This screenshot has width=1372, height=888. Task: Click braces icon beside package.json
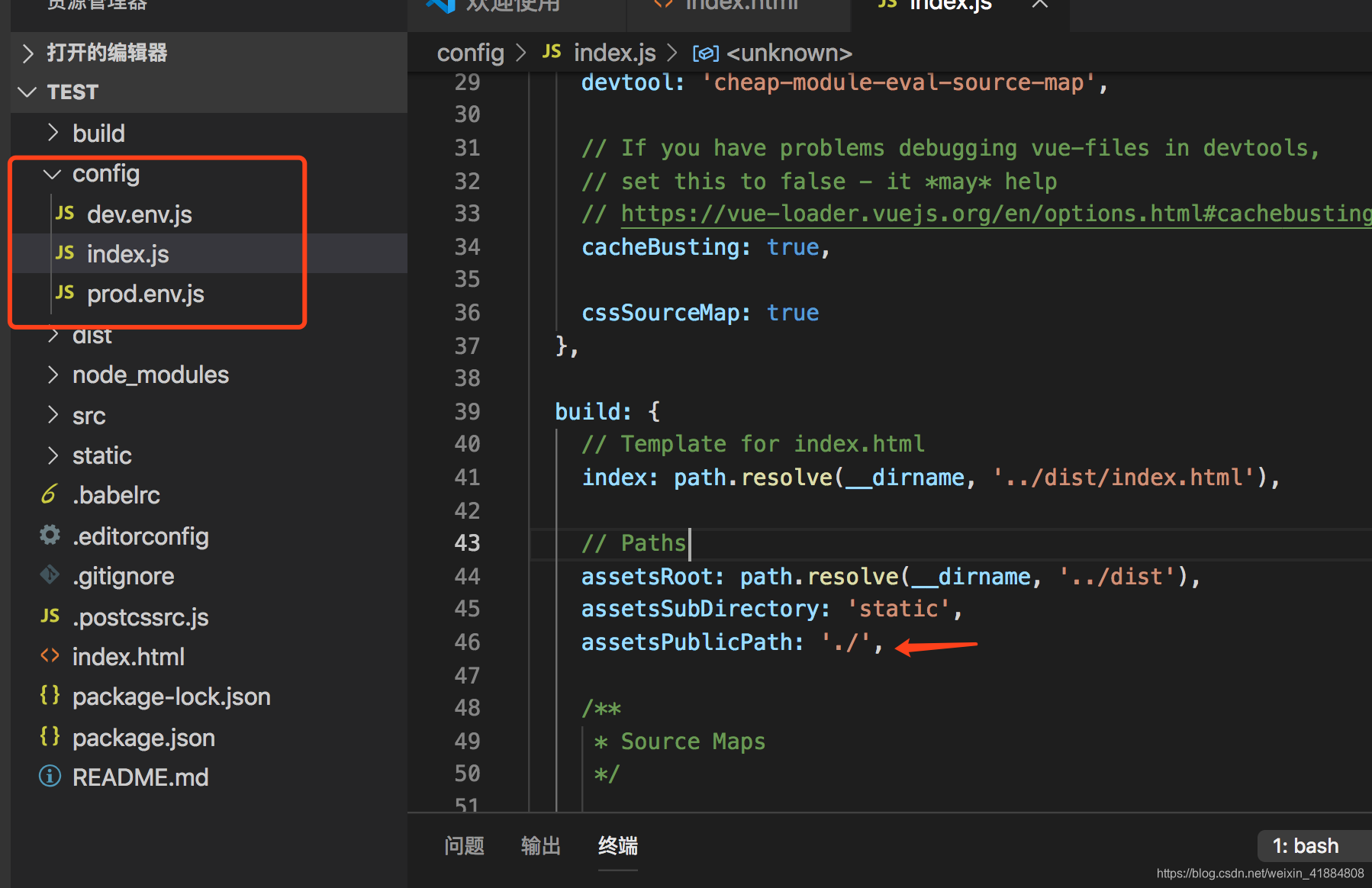[50, 736]
